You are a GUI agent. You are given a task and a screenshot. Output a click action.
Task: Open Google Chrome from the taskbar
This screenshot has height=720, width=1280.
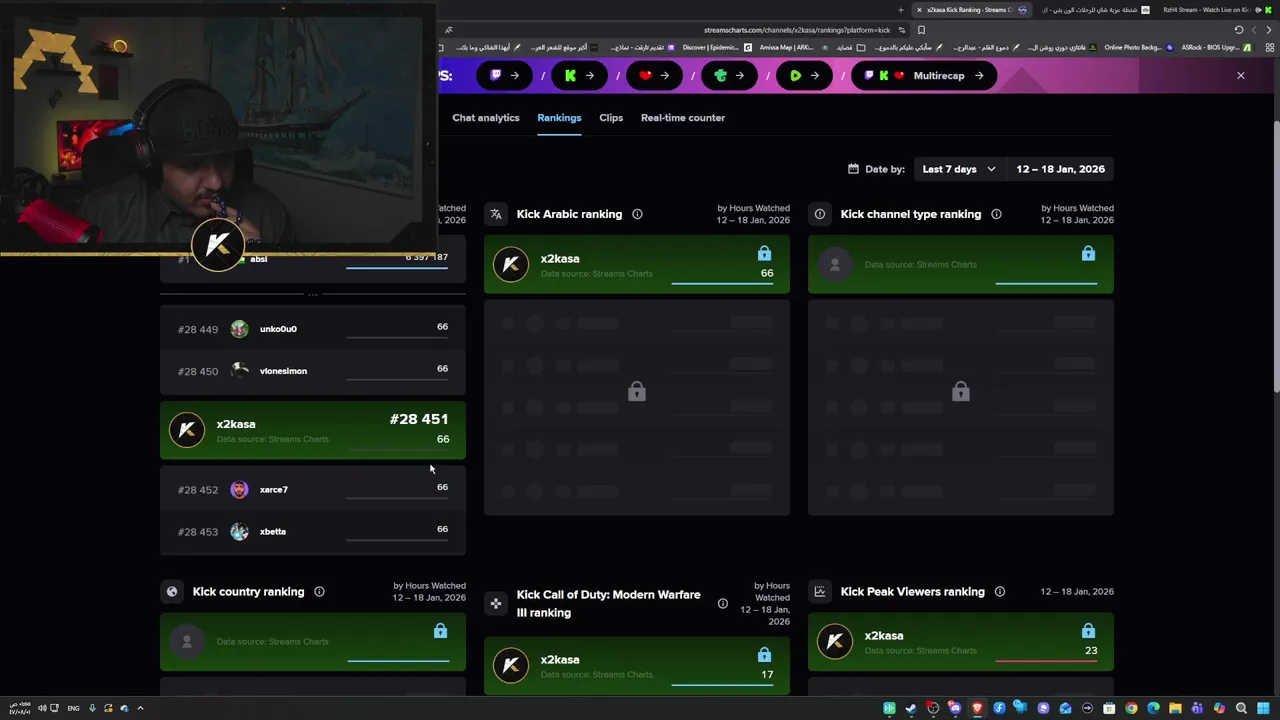tap(1131, 708)
